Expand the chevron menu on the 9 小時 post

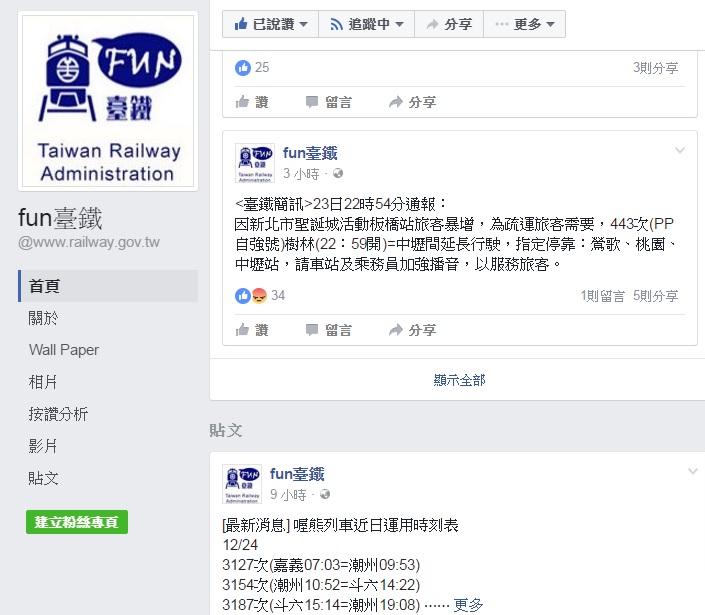(x=693, y=471)
